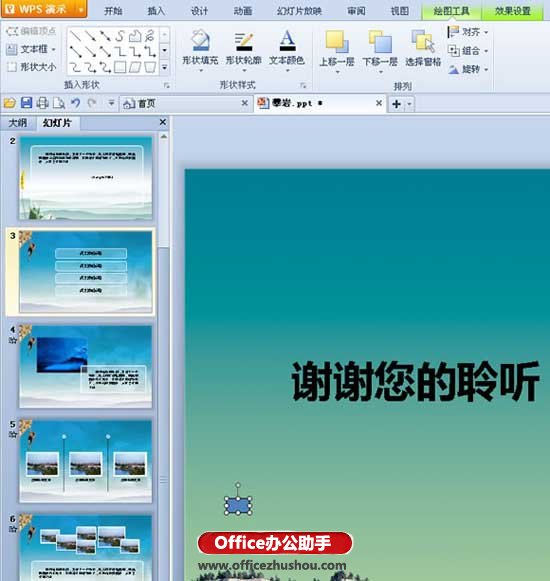
Task: Click the 文本颜色 text color icon
Action: tap(287, 40)
